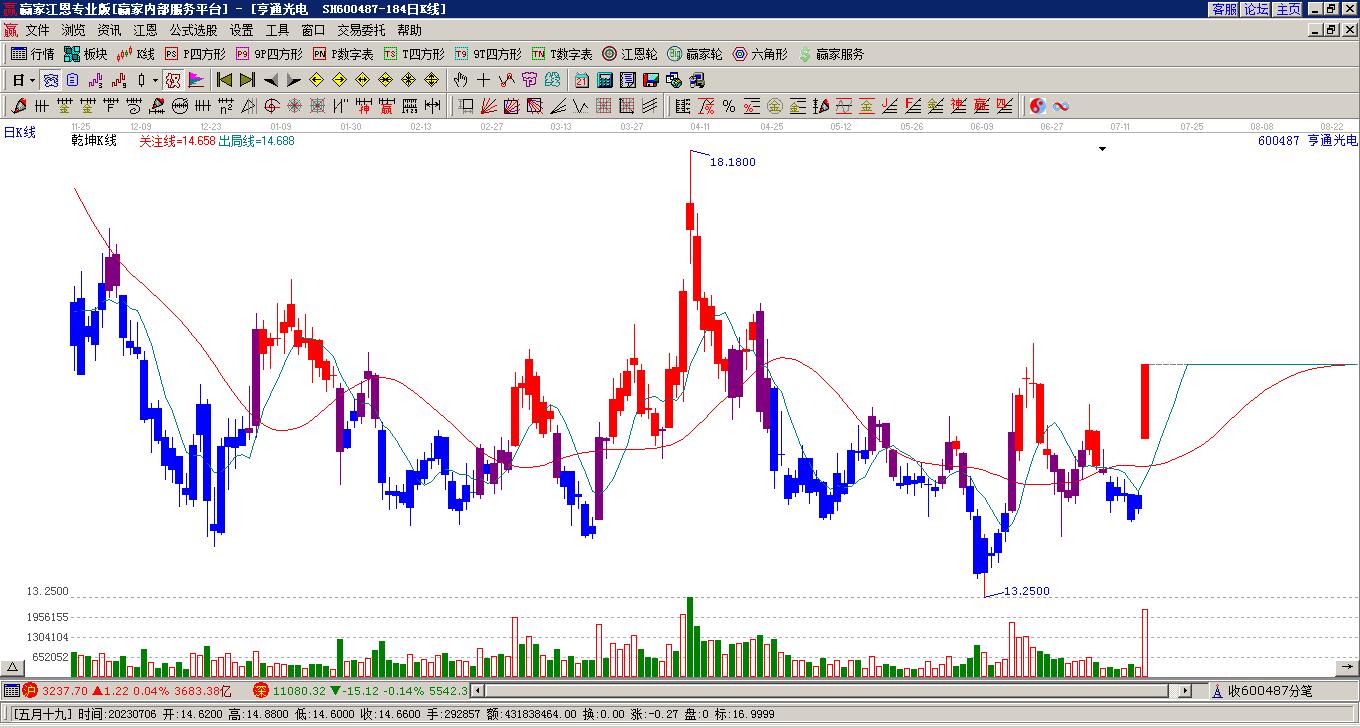This screenshot has width=1360, height=728.
Task: Click the Shanghai index 3237.70 reading
Action: click(66, 691)
